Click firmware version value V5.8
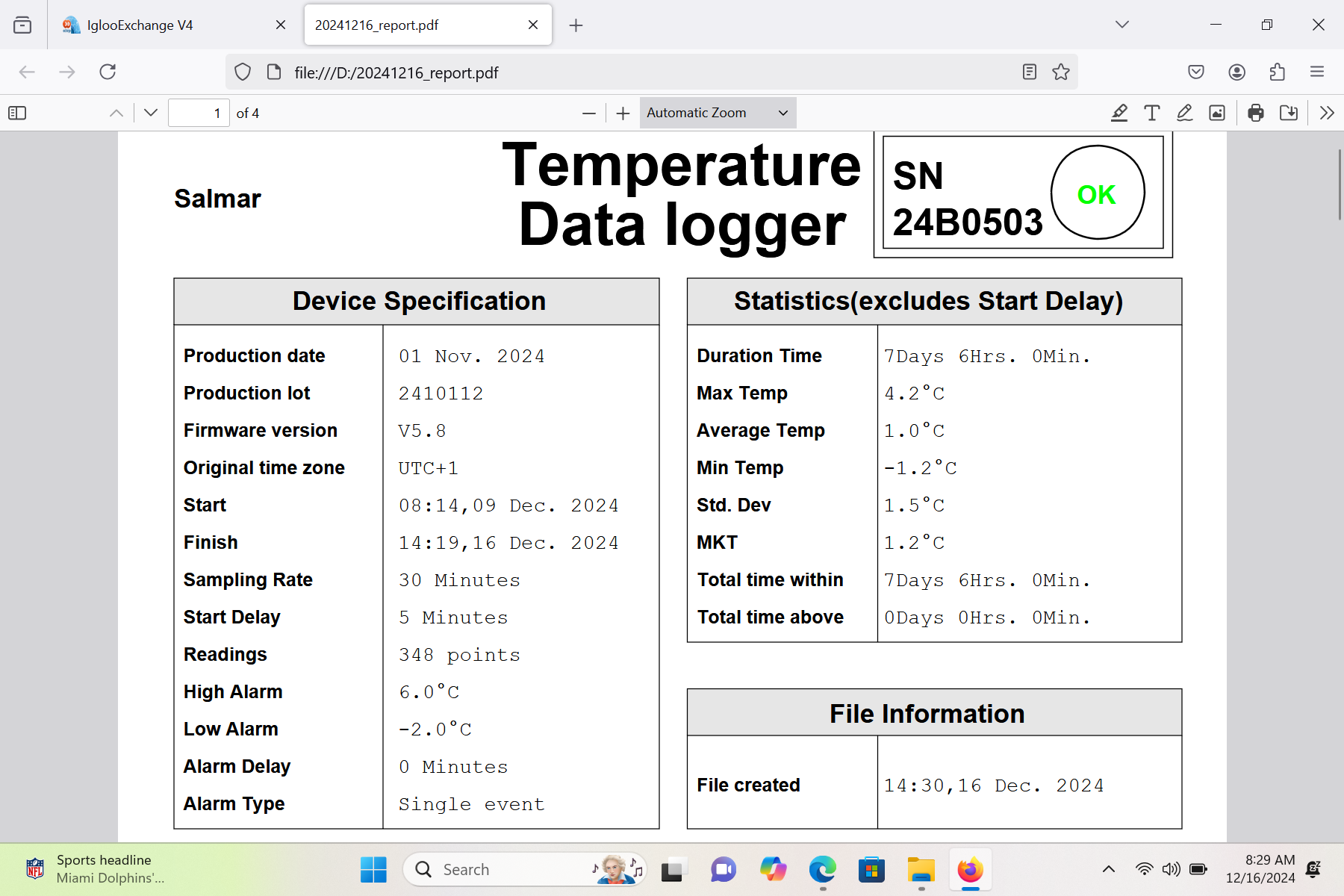Screen dimensions: 1344x896 click(x=422, y=431)
